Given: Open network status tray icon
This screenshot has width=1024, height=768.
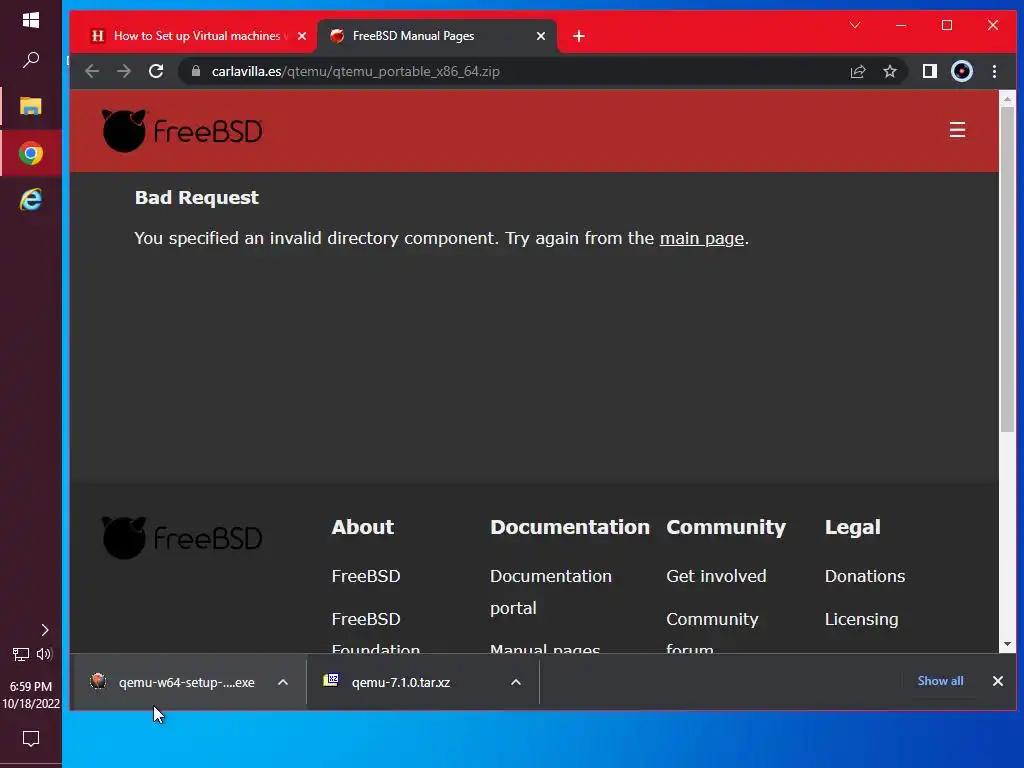Looking at the screenshot, I should click(x=21, y=654).
